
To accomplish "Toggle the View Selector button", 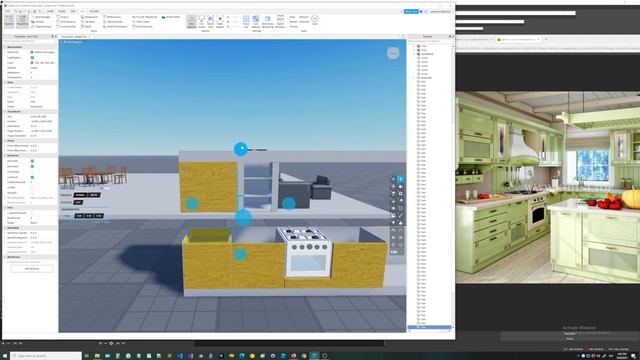I will pyautogui.click(x=191, y=22).
